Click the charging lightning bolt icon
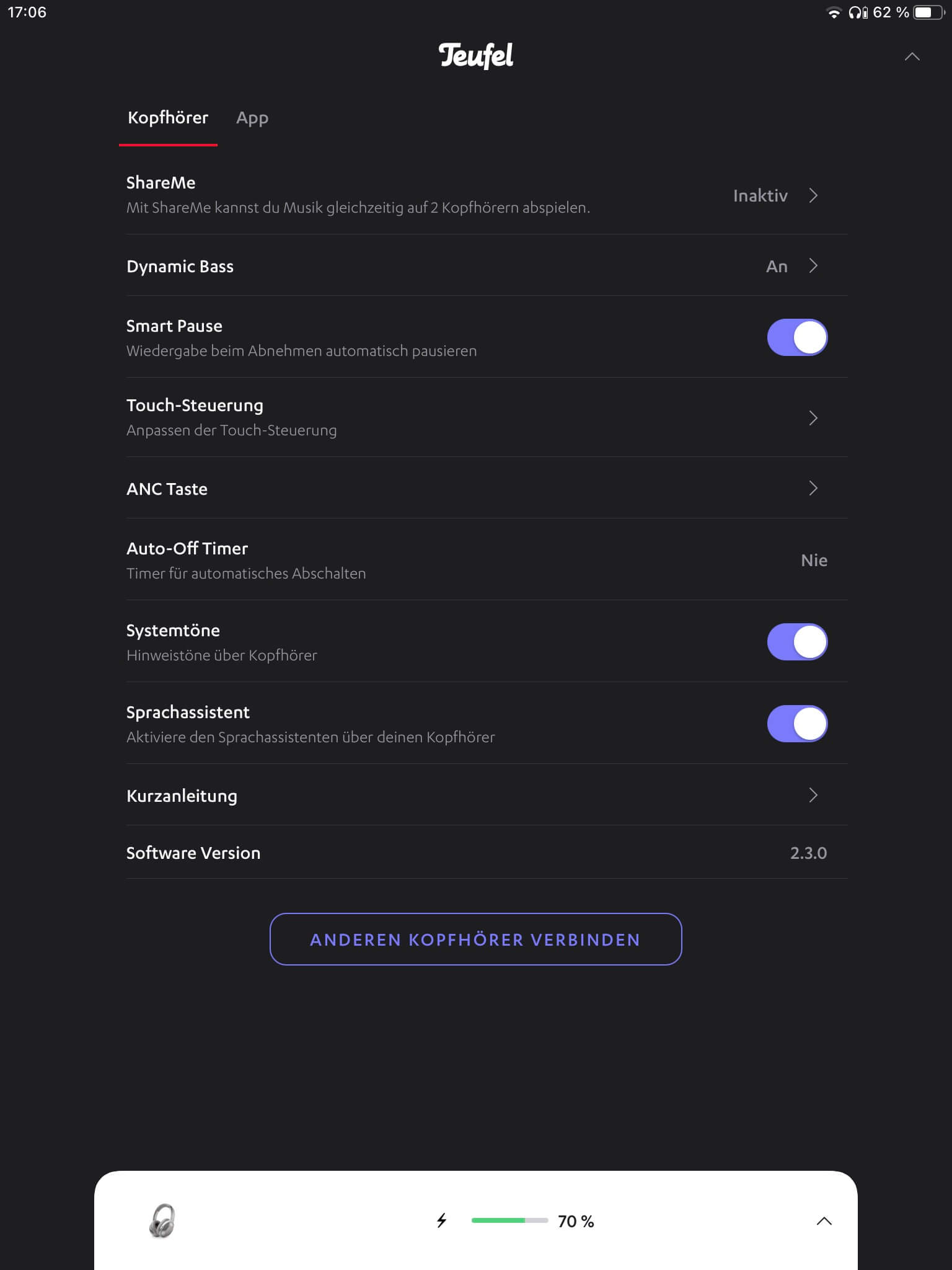 click(441, 1220)
